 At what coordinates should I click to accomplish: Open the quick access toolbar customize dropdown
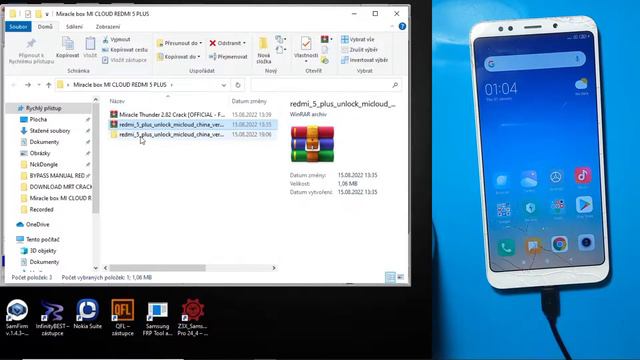47,14
